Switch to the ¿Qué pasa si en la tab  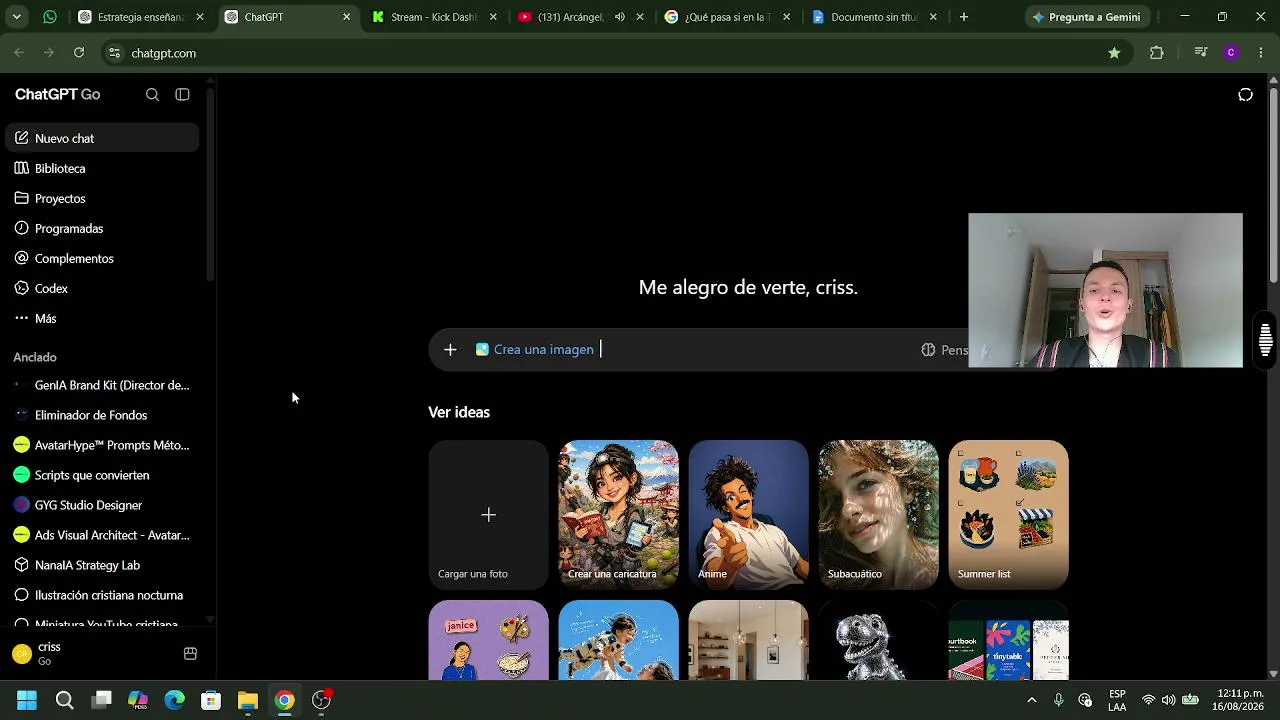click(727, 17)
